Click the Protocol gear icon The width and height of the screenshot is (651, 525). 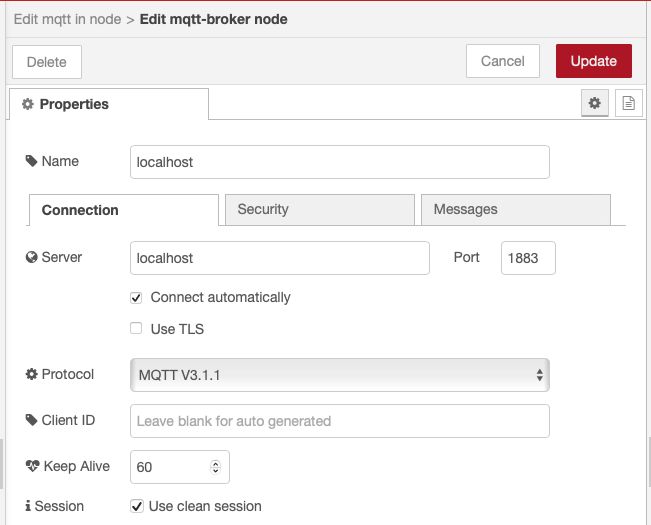(32, 374)
